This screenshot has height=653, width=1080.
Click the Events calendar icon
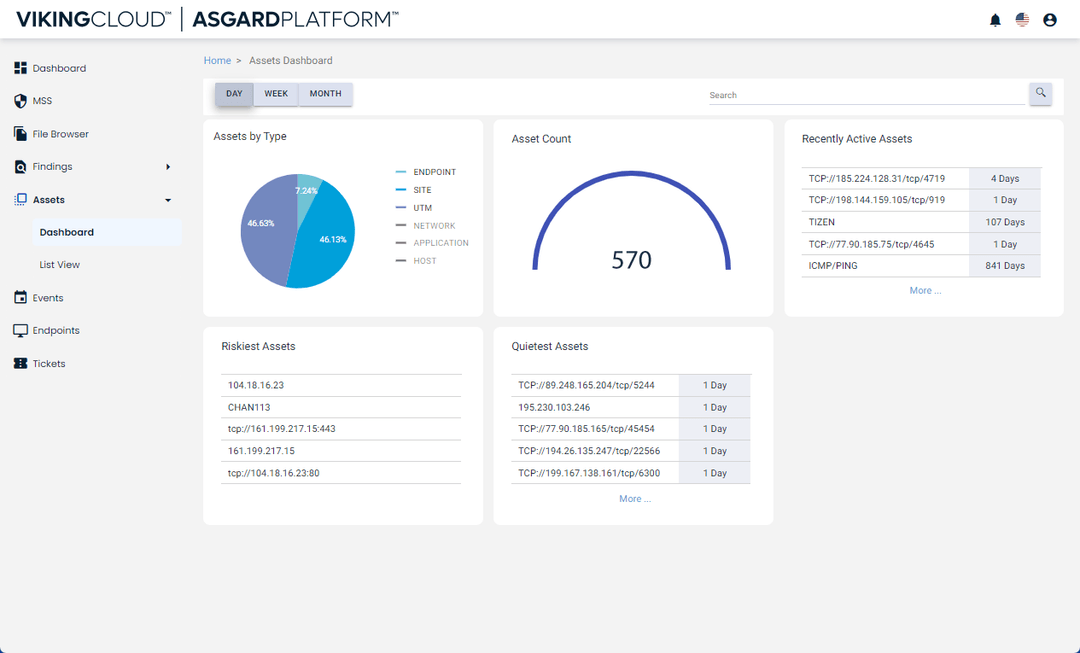pos(20,297)
